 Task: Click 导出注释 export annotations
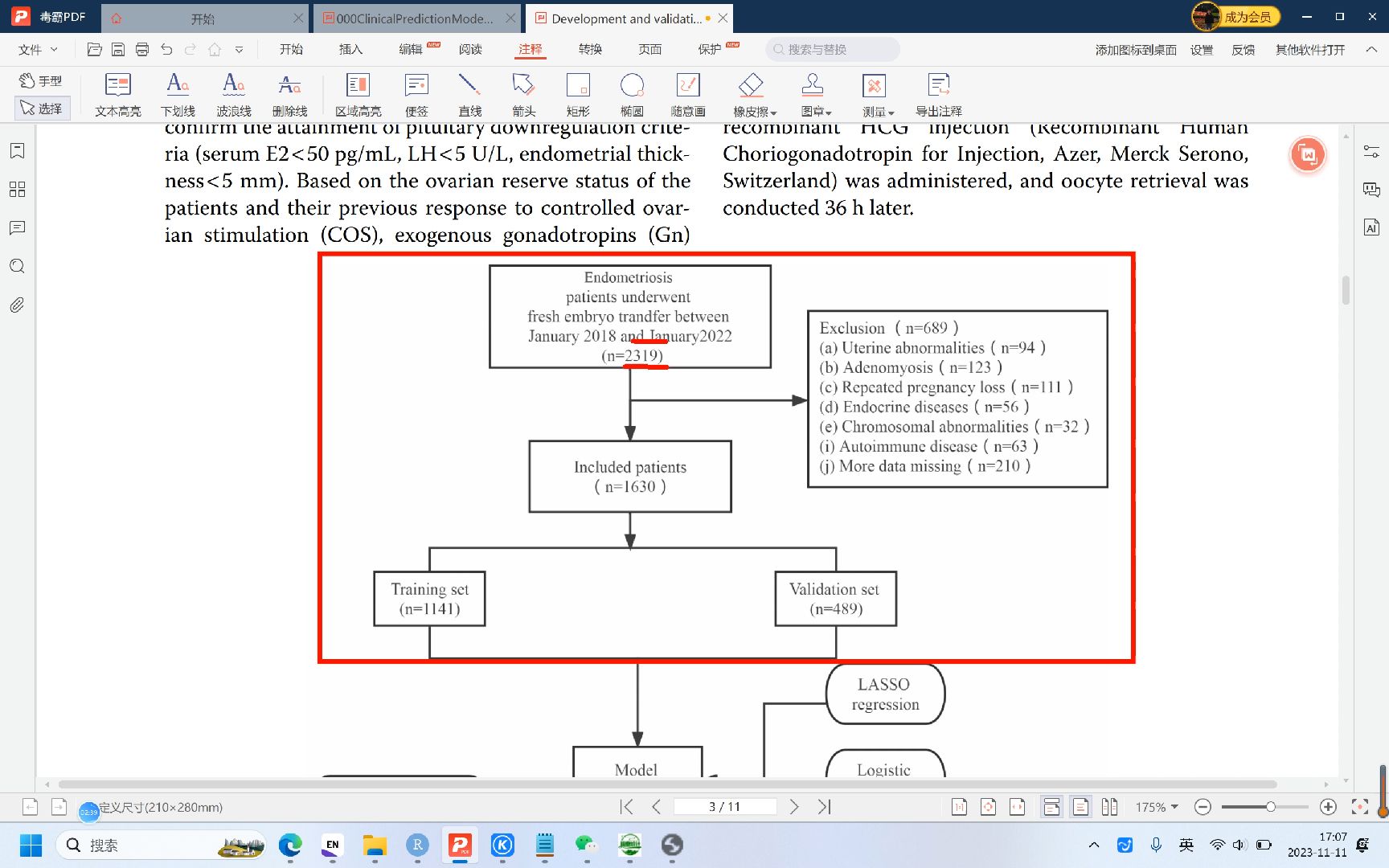[x=938, y=95]
